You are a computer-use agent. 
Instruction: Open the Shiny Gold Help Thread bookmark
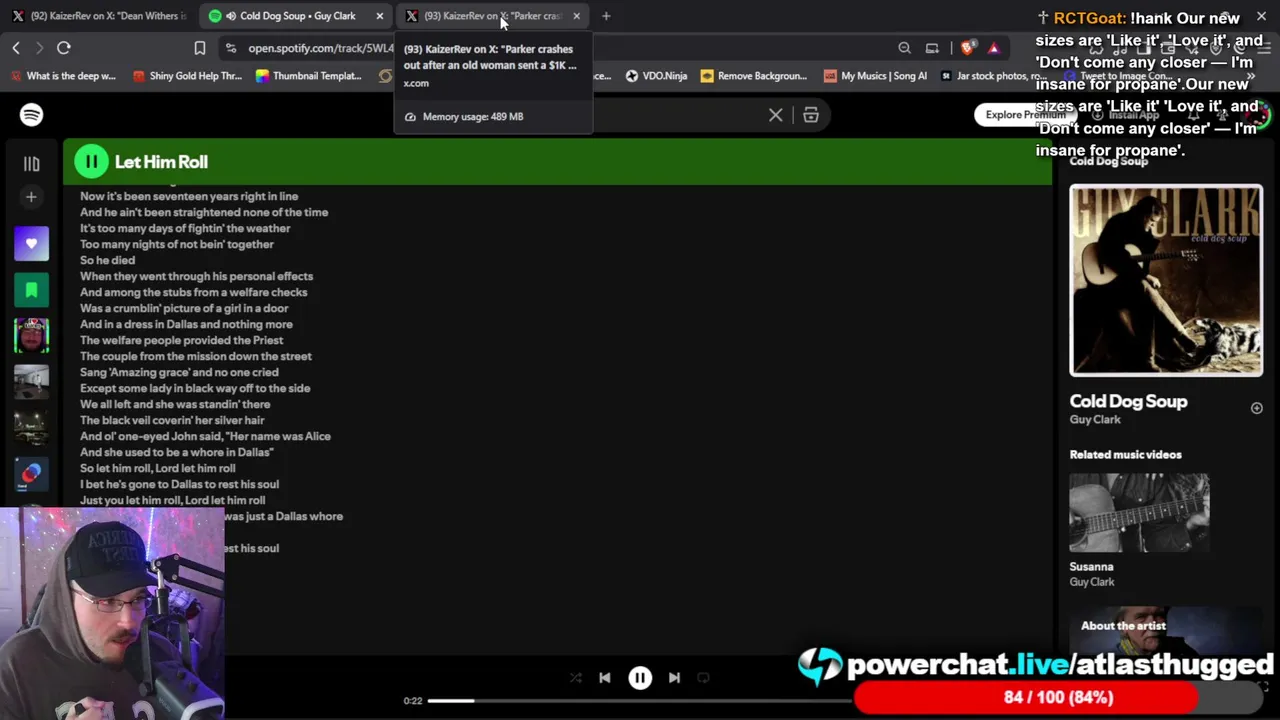coord(187,76)
